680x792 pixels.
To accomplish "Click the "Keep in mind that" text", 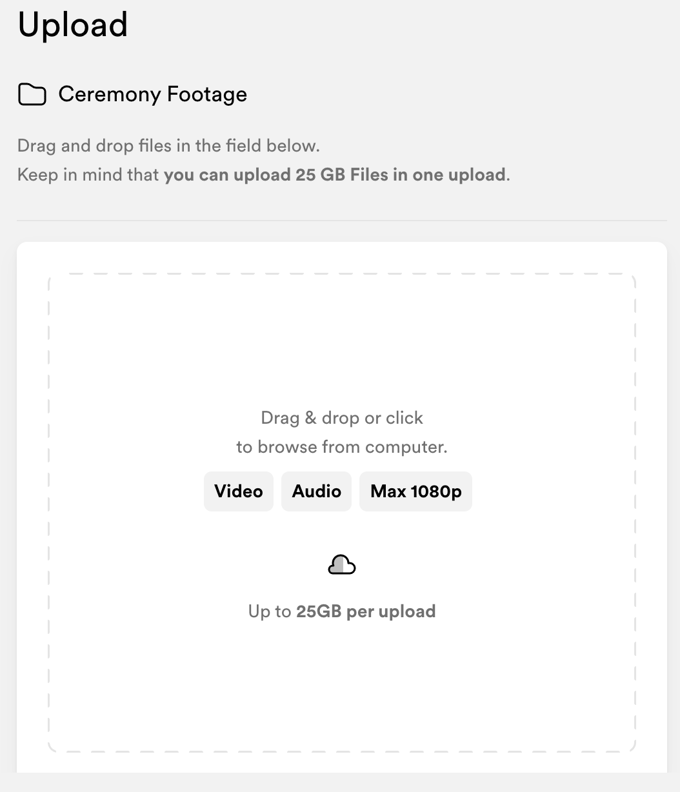I will pos(88,175).
